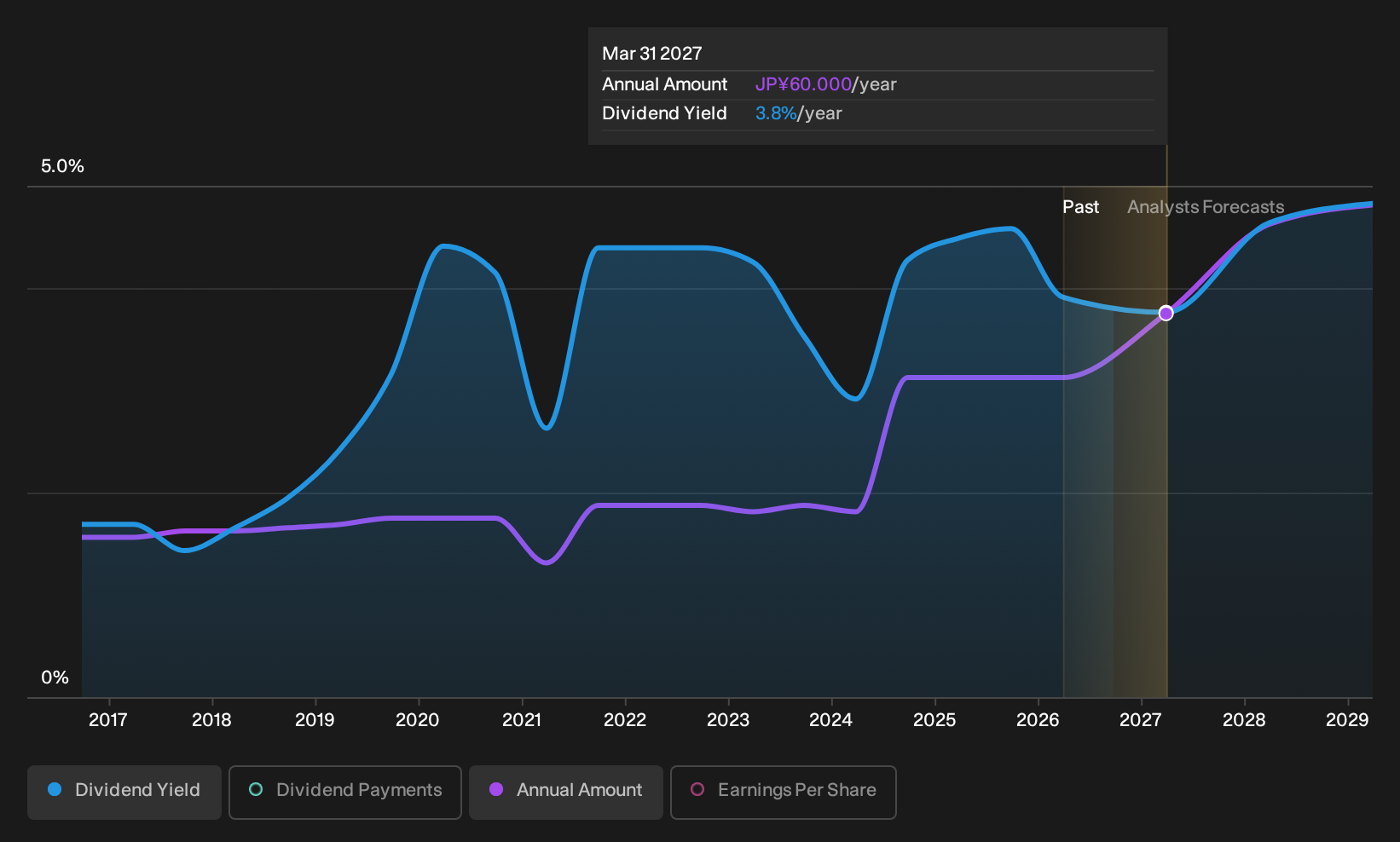Click the Past region label
This screenshot has height=842, width=1400.
tap(1080, 207)
